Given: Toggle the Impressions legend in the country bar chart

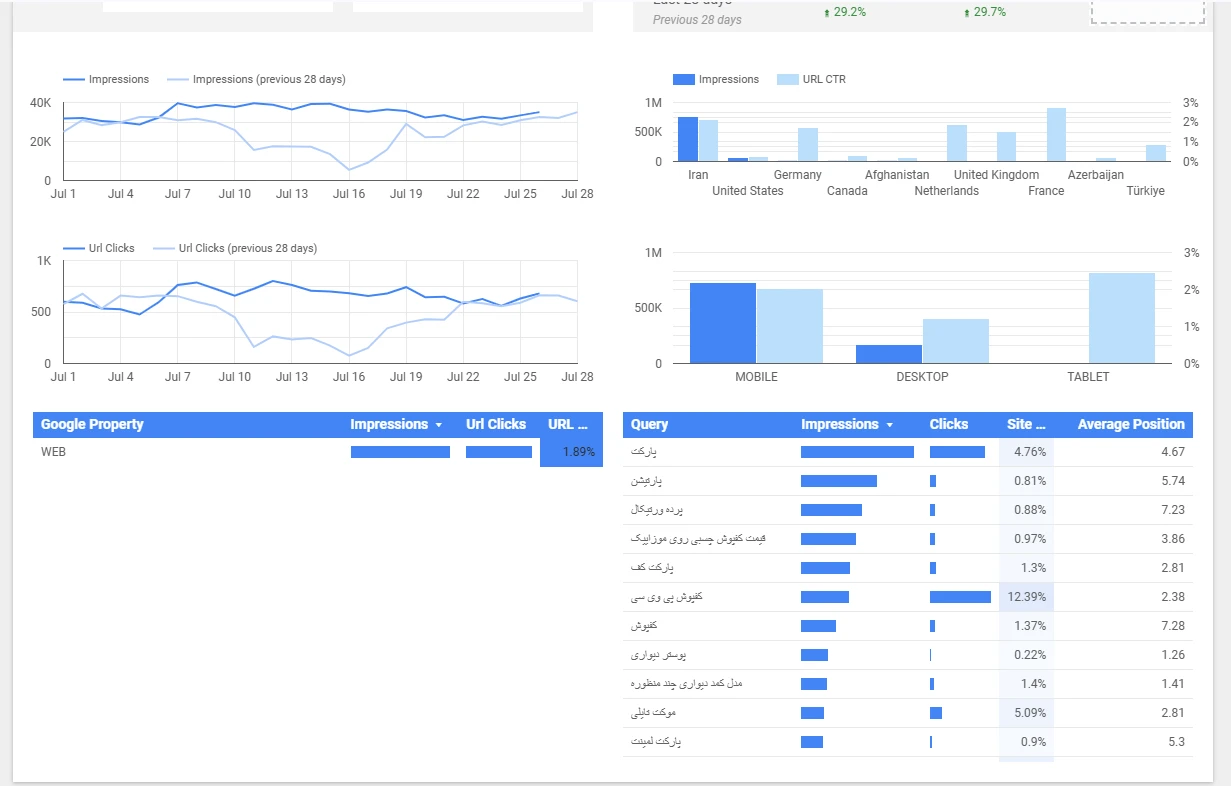Looking at the screenshot, I should [x=716, y=79].
